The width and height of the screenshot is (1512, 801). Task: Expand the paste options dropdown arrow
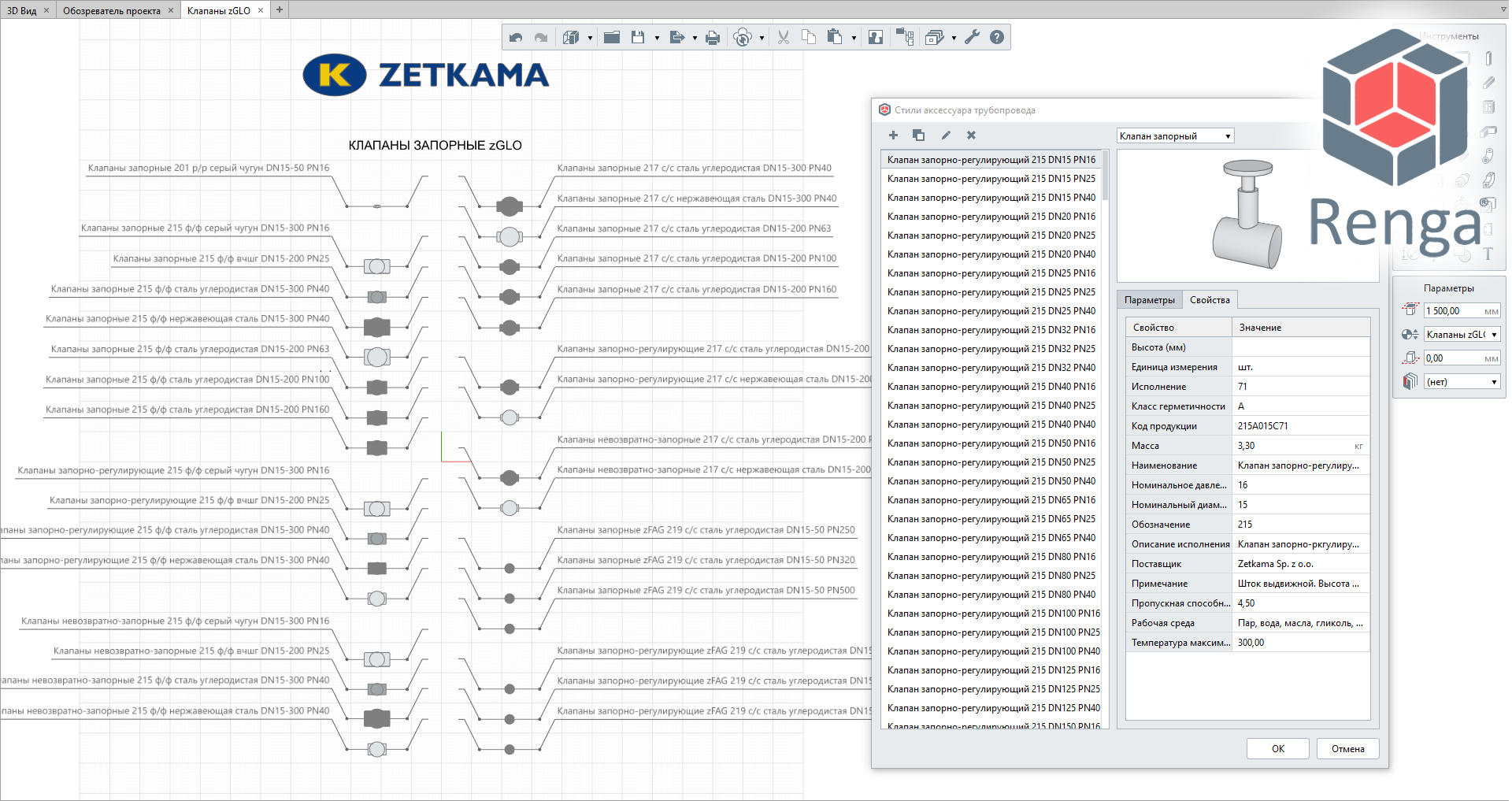[x=854, y=38]
